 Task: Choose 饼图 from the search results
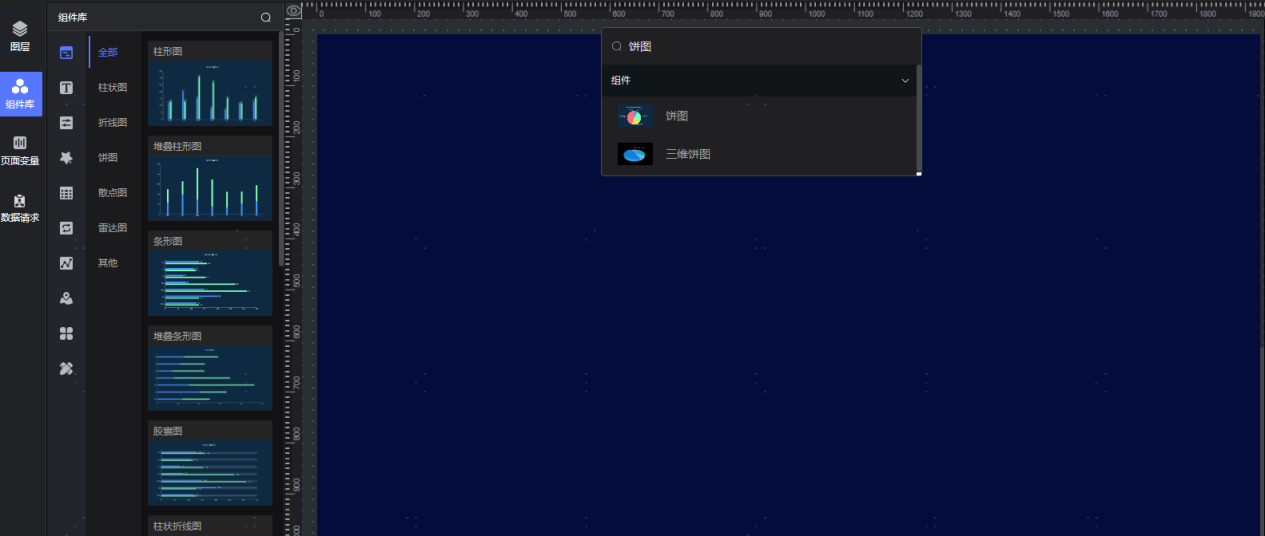coord(677,116)
